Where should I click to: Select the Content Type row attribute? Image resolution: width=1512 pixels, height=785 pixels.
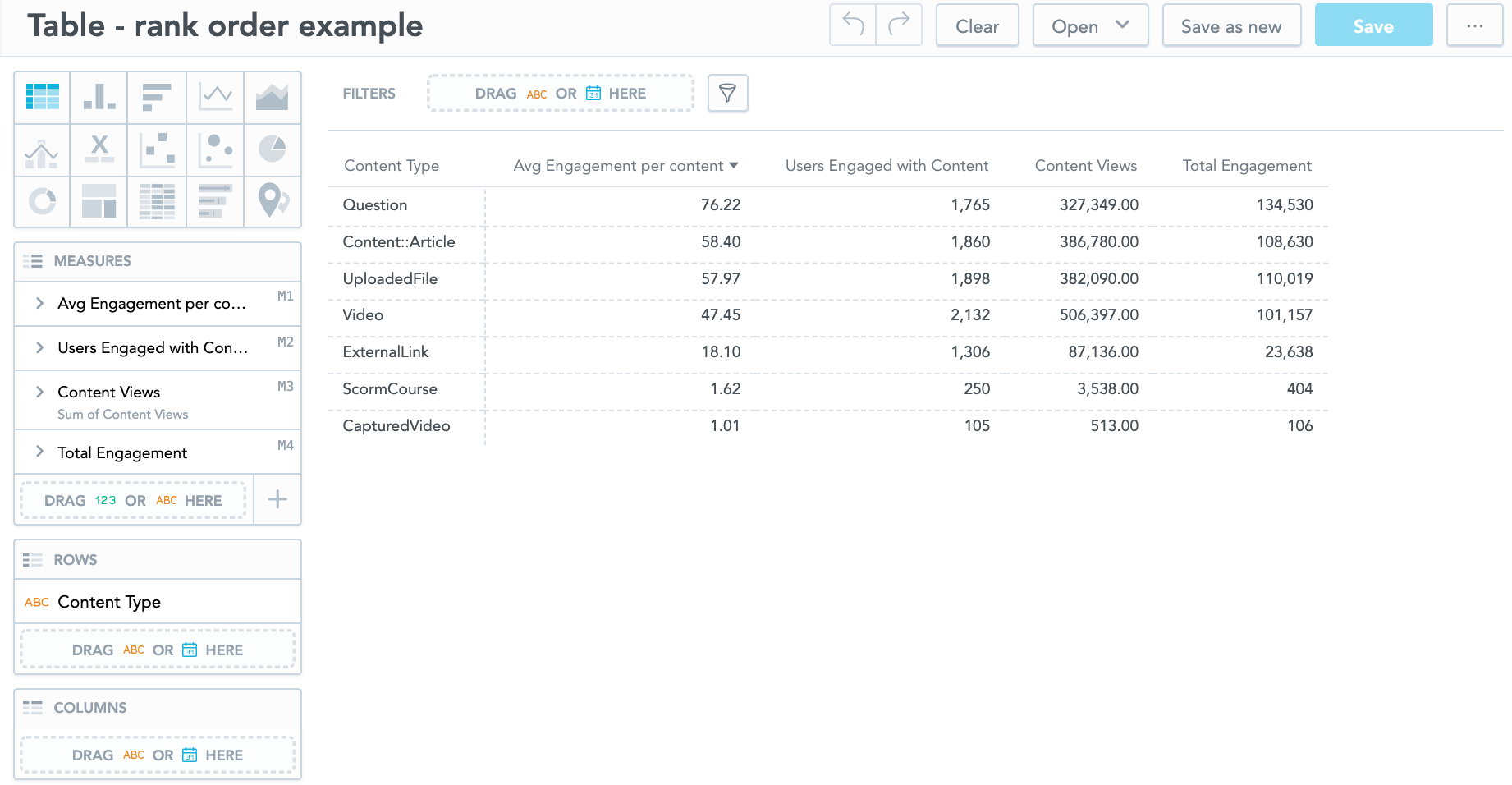point(109,602)
